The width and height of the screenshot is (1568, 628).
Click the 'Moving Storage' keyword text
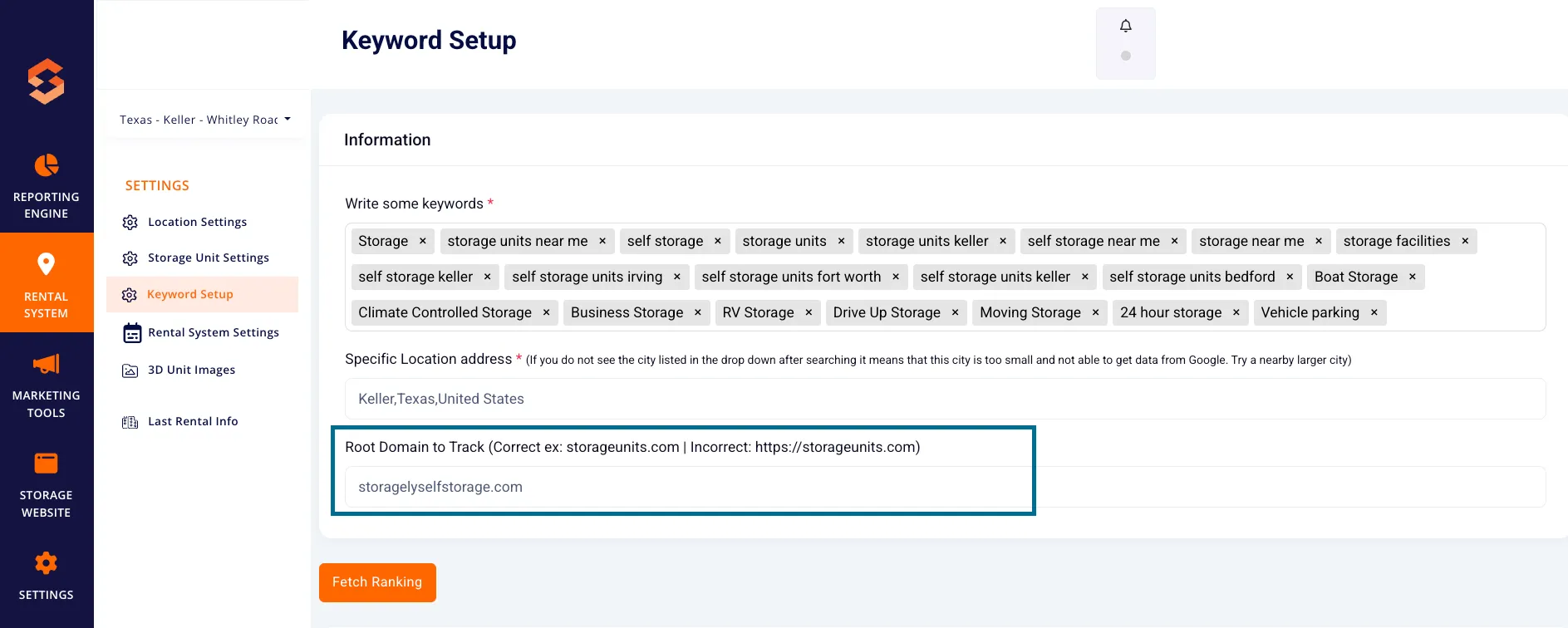tap(1030, 312)
